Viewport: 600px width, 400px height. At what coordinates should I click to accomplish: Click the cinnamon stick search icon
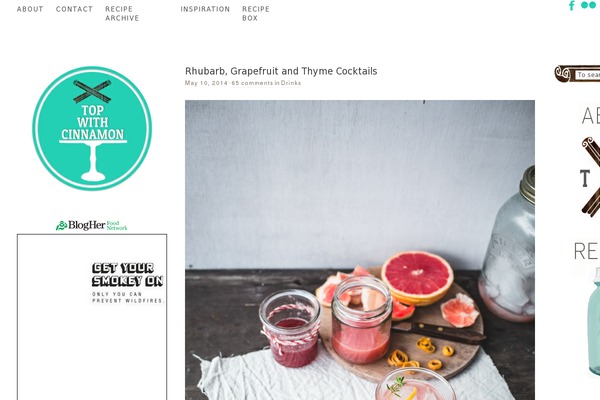[x=563, y=73]
